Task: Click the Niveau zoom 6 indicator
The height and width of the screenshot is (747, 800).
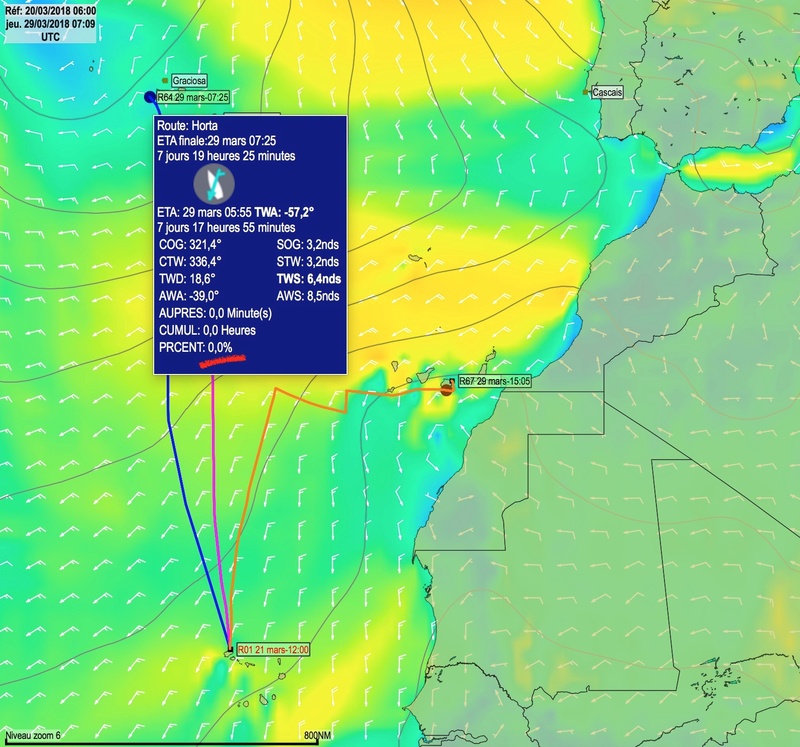Action: click(x=33, y=735)
